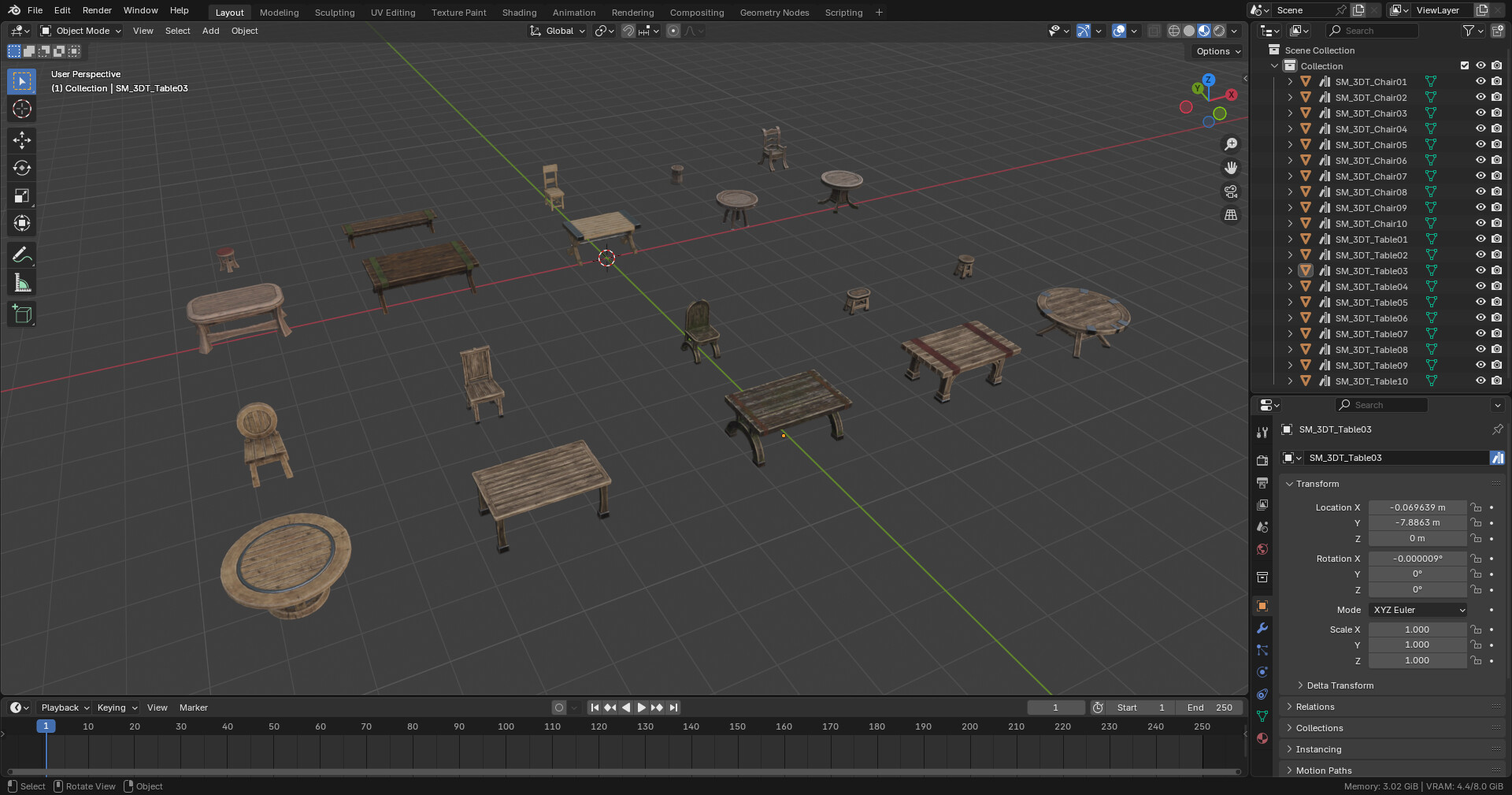
Task: Select the Measure tool
Action: (x=21, y=281)
